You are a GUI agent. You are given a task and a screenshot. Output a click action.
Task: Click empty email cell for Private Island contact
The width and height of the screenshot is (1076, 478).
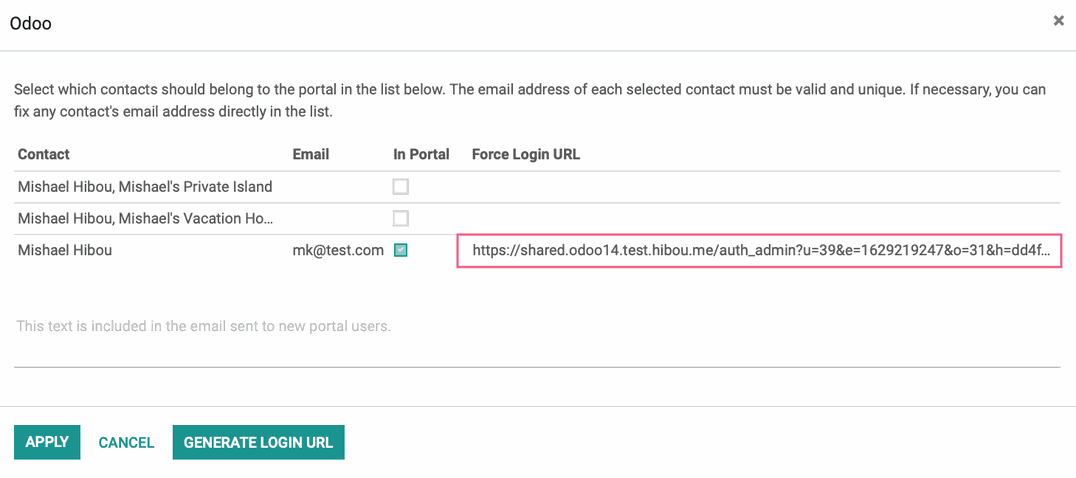pos(338,187)
